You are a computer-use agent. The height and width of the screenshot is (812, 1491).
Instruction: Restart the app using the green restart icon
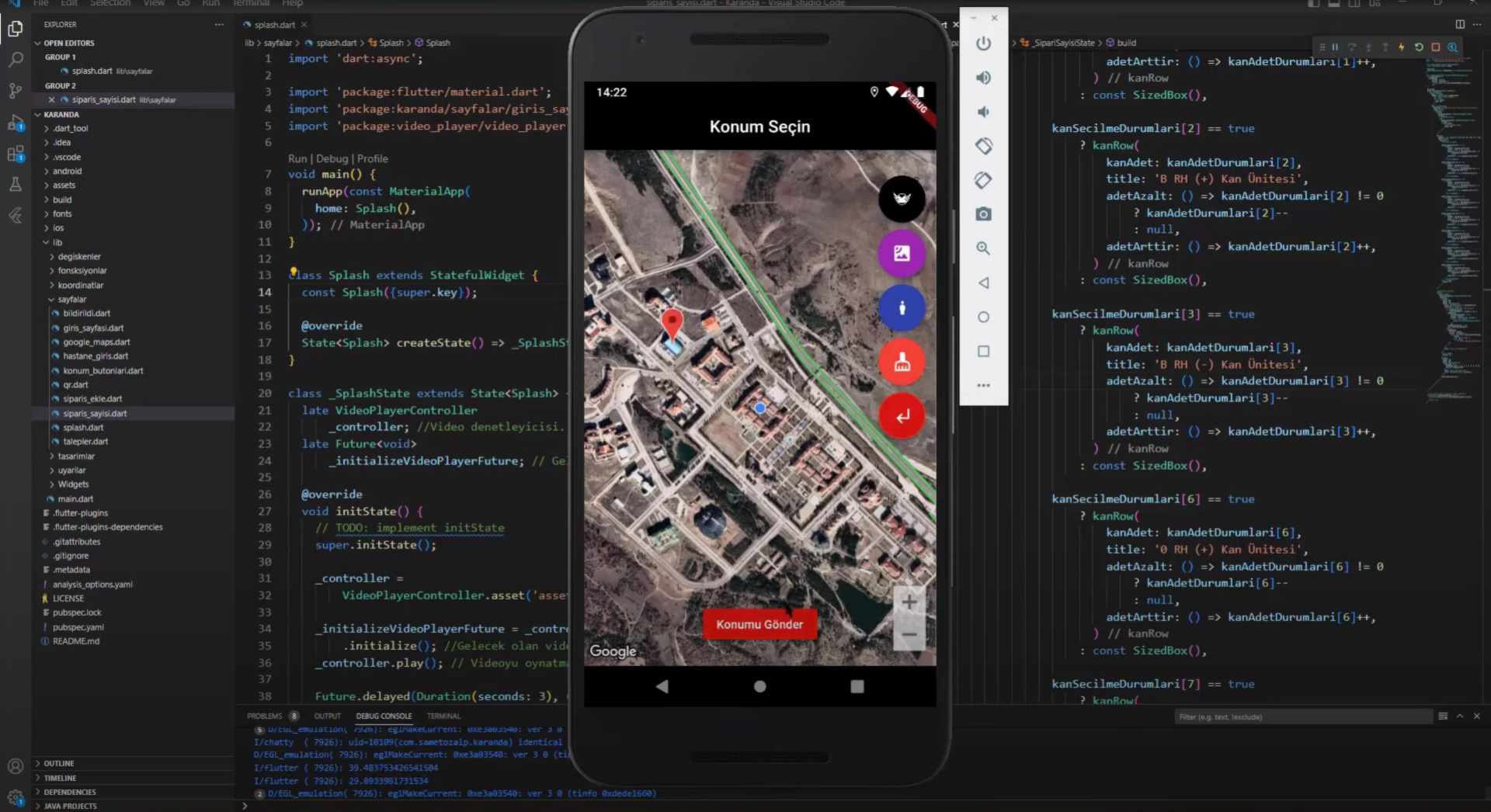(x=1419, y=47)
